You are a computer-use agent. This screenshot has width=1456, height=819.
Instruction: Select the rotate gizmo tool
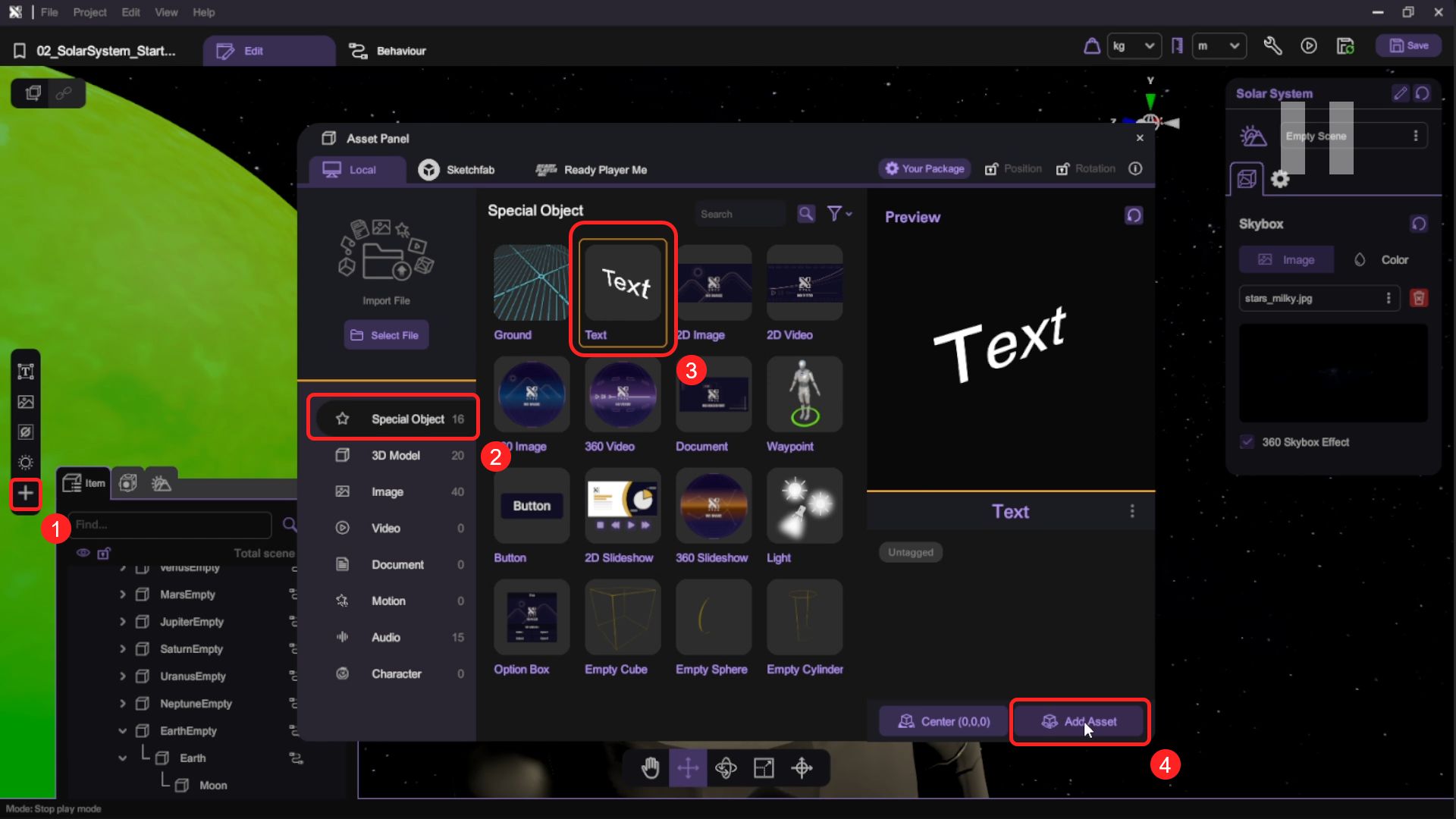tap(726, 768)
